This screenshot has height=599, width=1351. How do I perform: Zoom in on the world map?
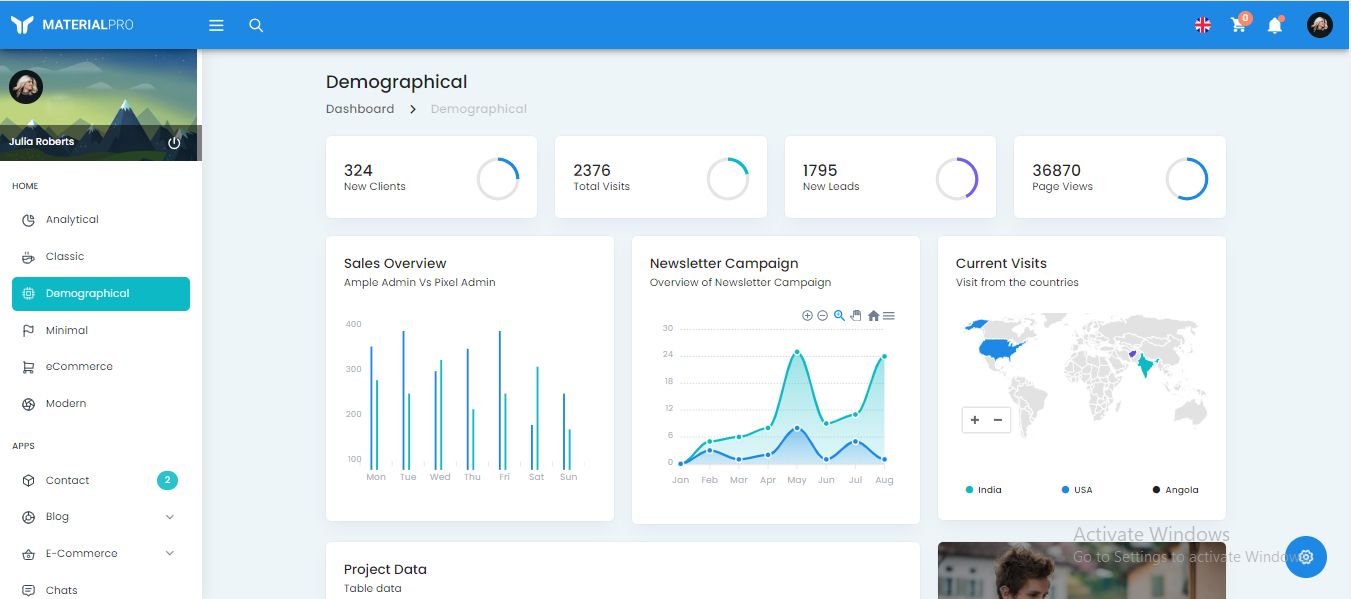point(975,420)
